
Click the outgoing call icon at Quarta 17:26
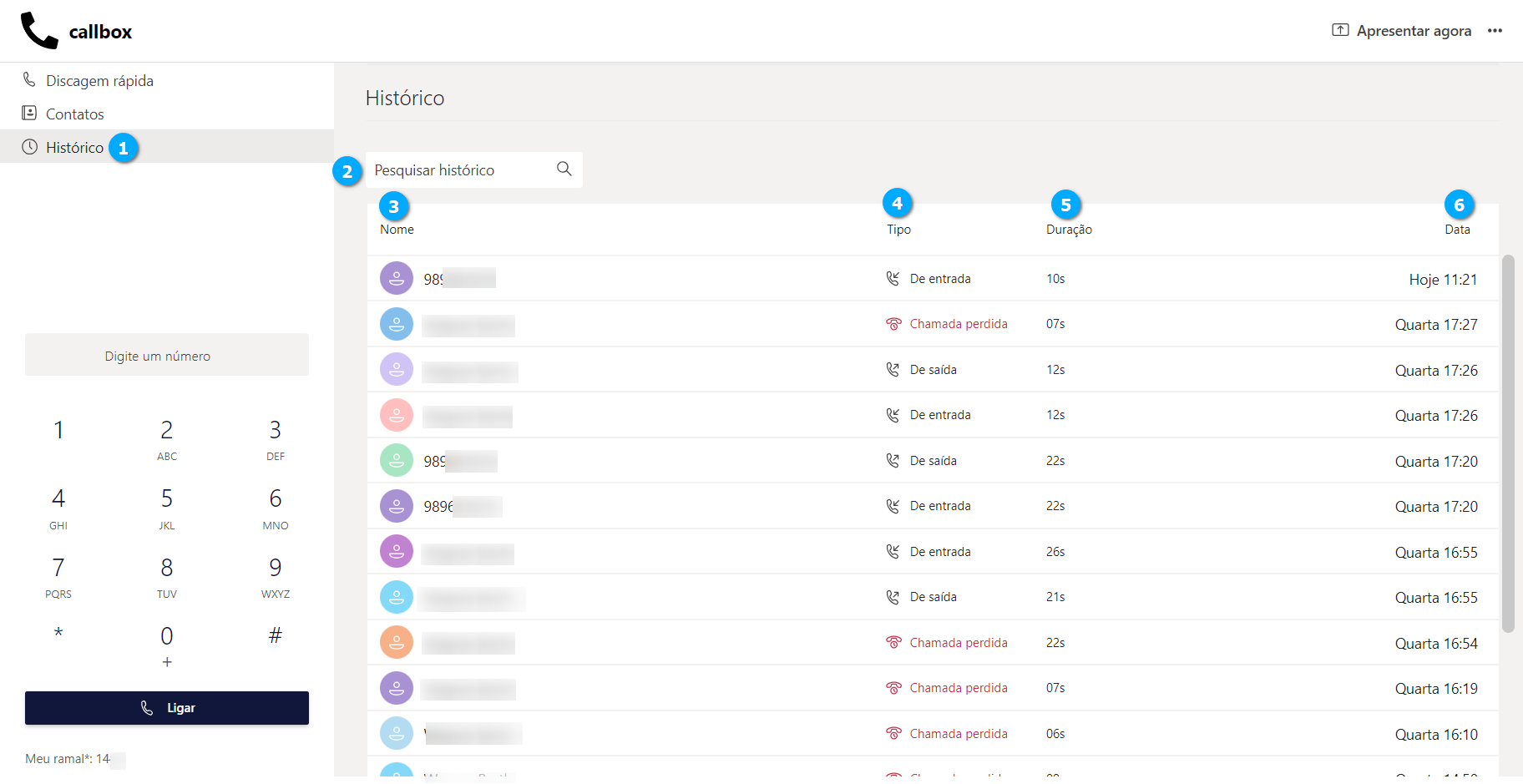click(893, 370)
